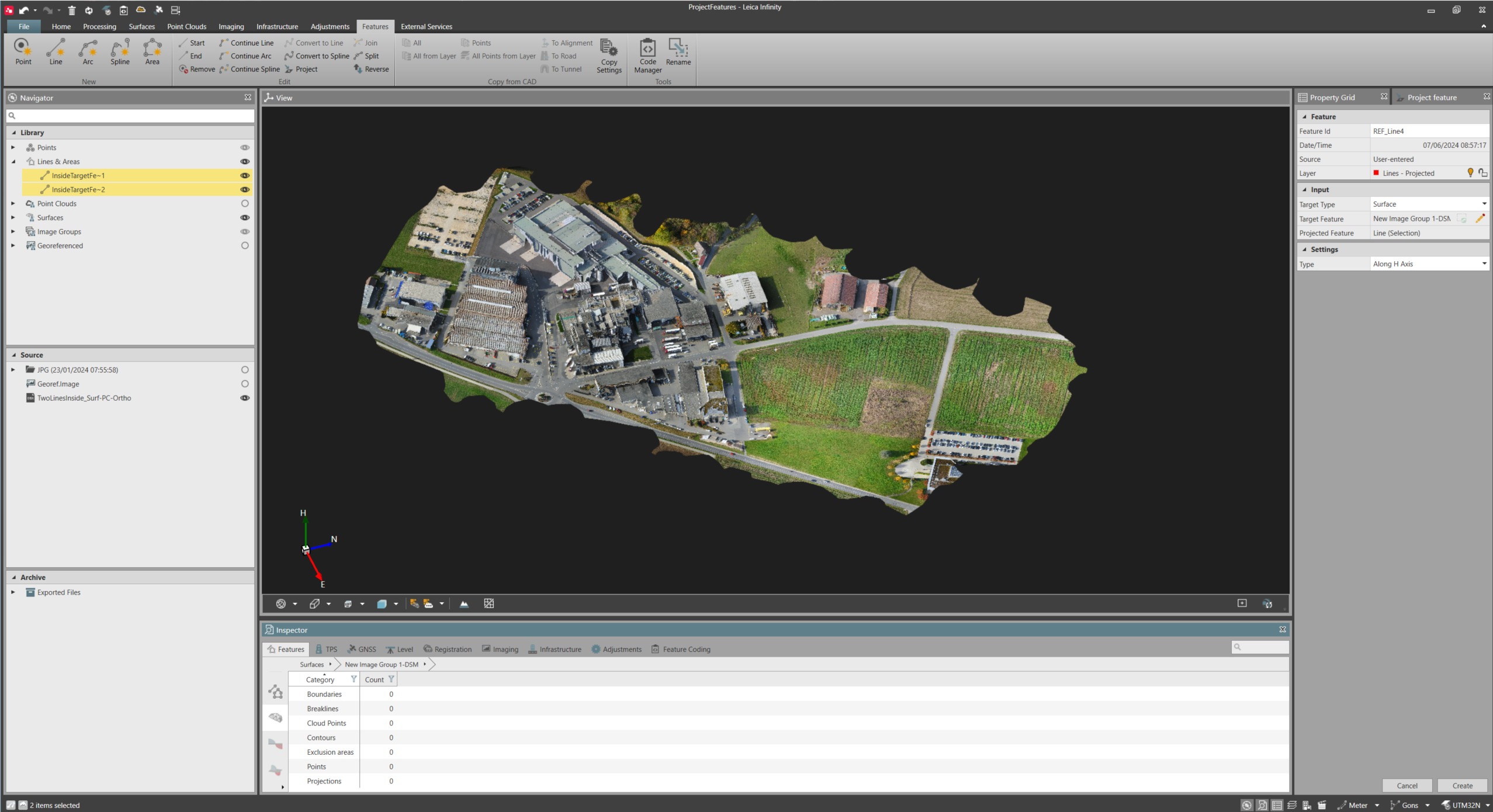Image resolution: width=1493 pixels, height=812 pixels.
Task: Hide TwoLinesInside_Surf-PC-Ortho source
Action: click(x=245, y=398)
